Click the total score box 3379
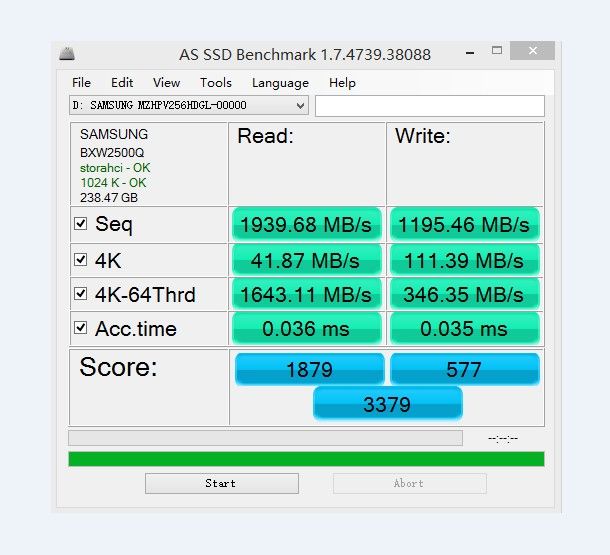The image size is (610, 555). coord(387,403)
